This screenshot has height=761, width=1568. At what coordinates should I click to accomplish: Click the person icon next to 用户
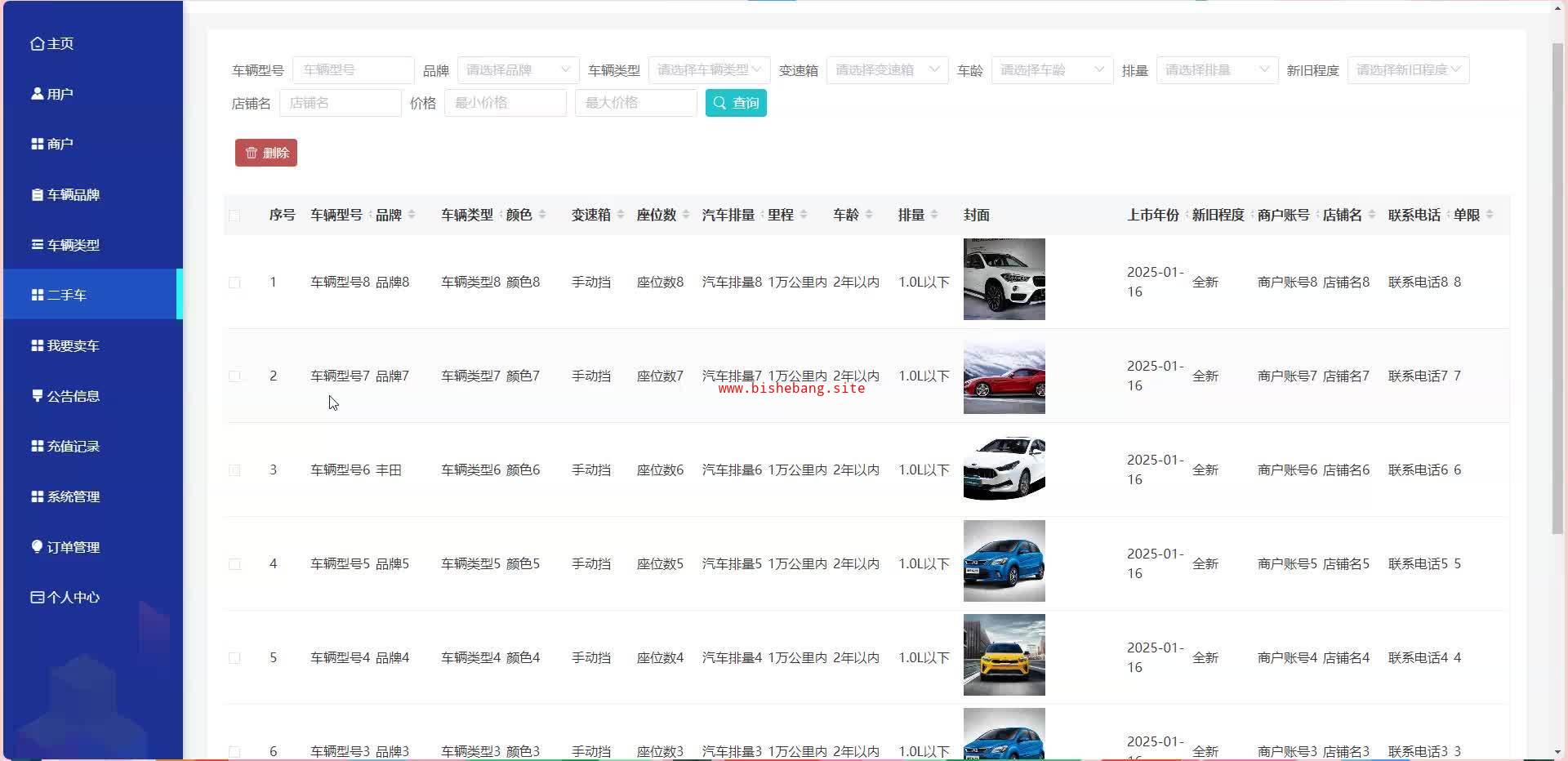tap(37, 94)
